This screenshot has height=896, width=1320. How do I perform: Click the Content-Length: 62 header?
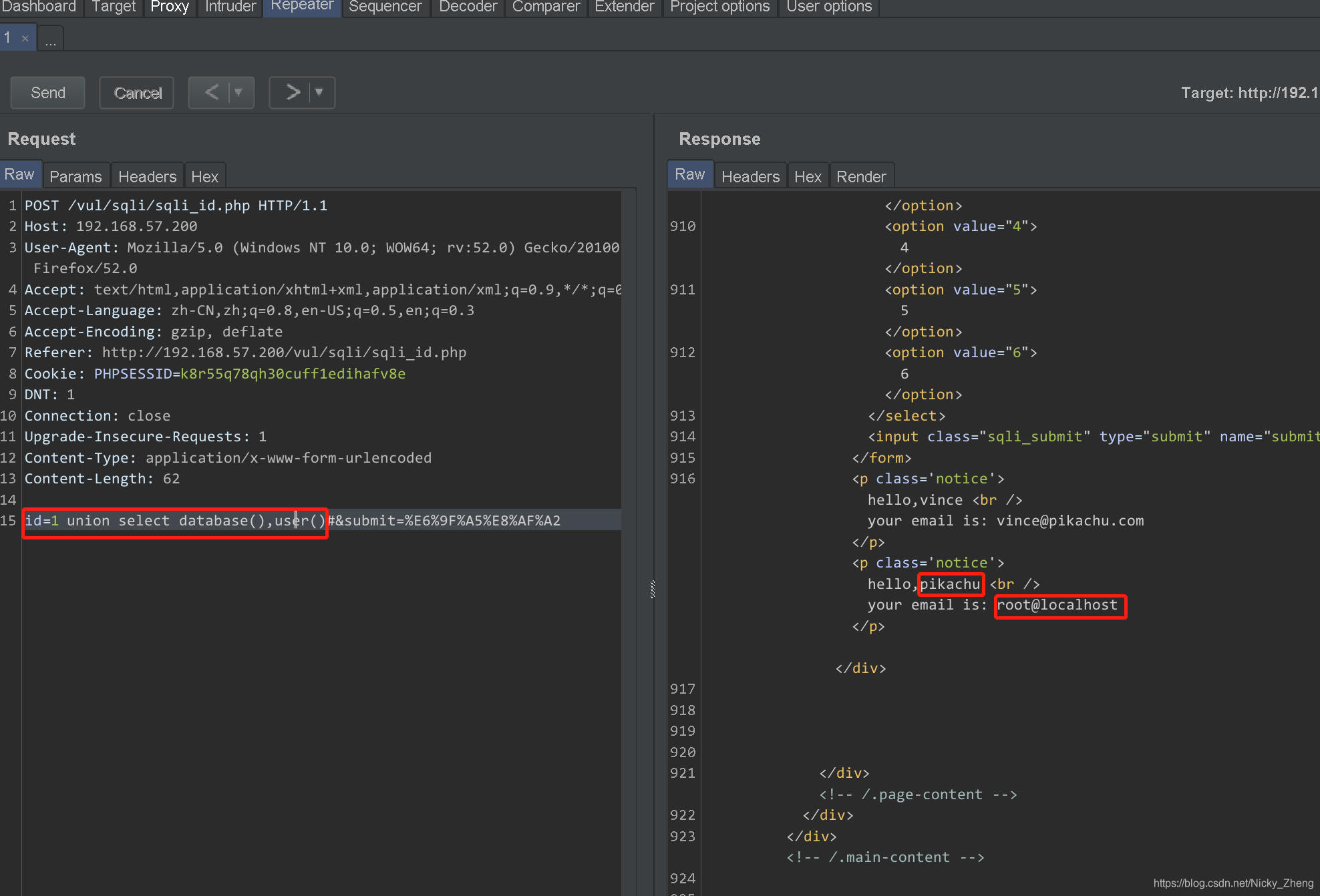102,479
